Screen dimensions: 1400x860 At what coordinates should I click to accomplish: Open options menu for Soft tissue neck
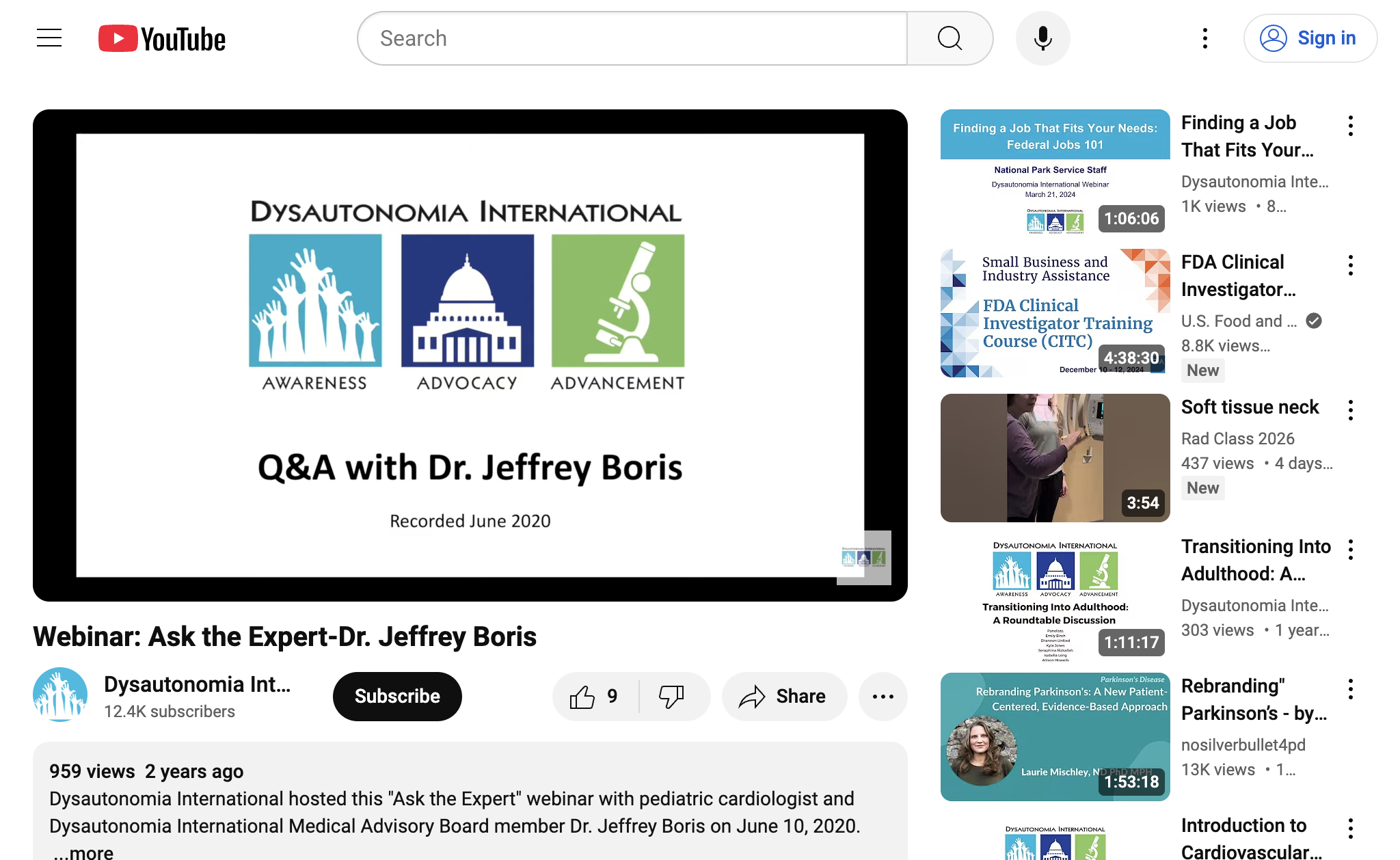click(x=1351, y=410)
